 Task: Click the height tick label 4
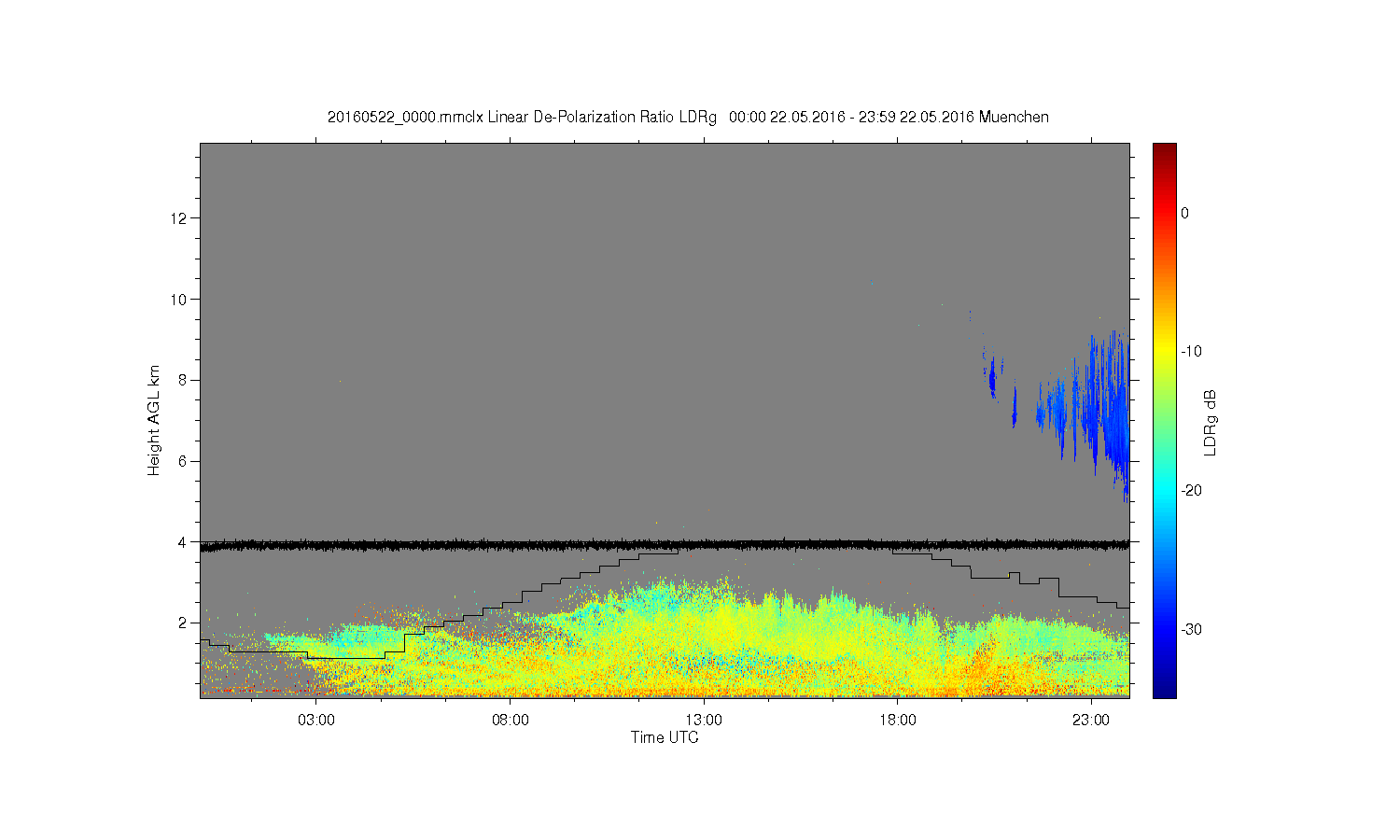183,542
